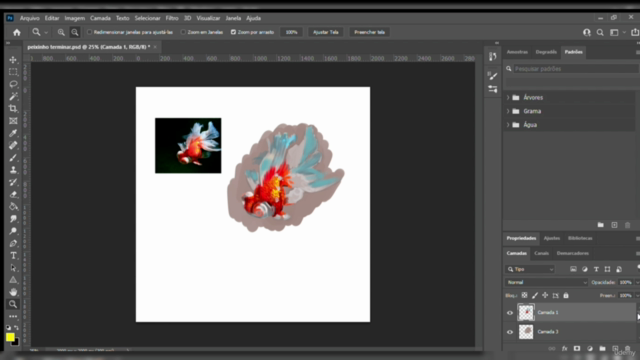640x360 pixels.
Task: Select the Zoom tool in the toolbox
Action: click(x=13, y=304)
